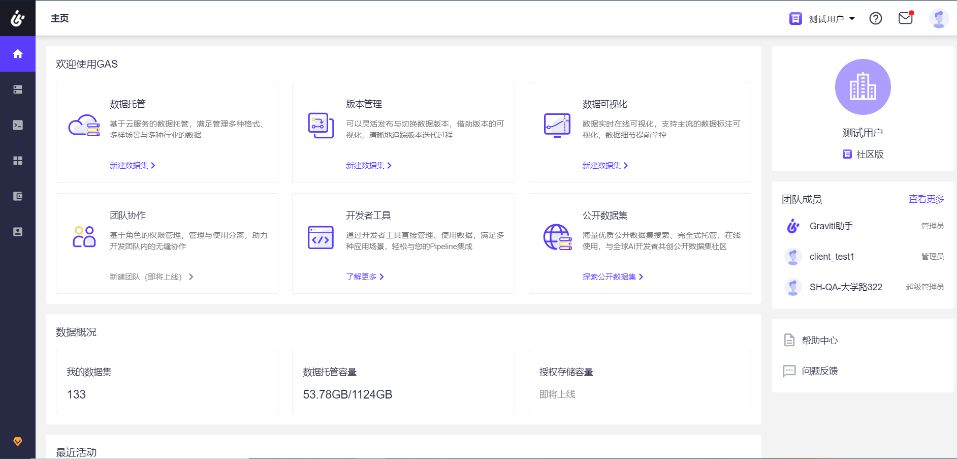The width and height of the screenshot is (957, 459).
Task: Click the 新建数据集 link under 数据托管
Action: click(132, 165)
